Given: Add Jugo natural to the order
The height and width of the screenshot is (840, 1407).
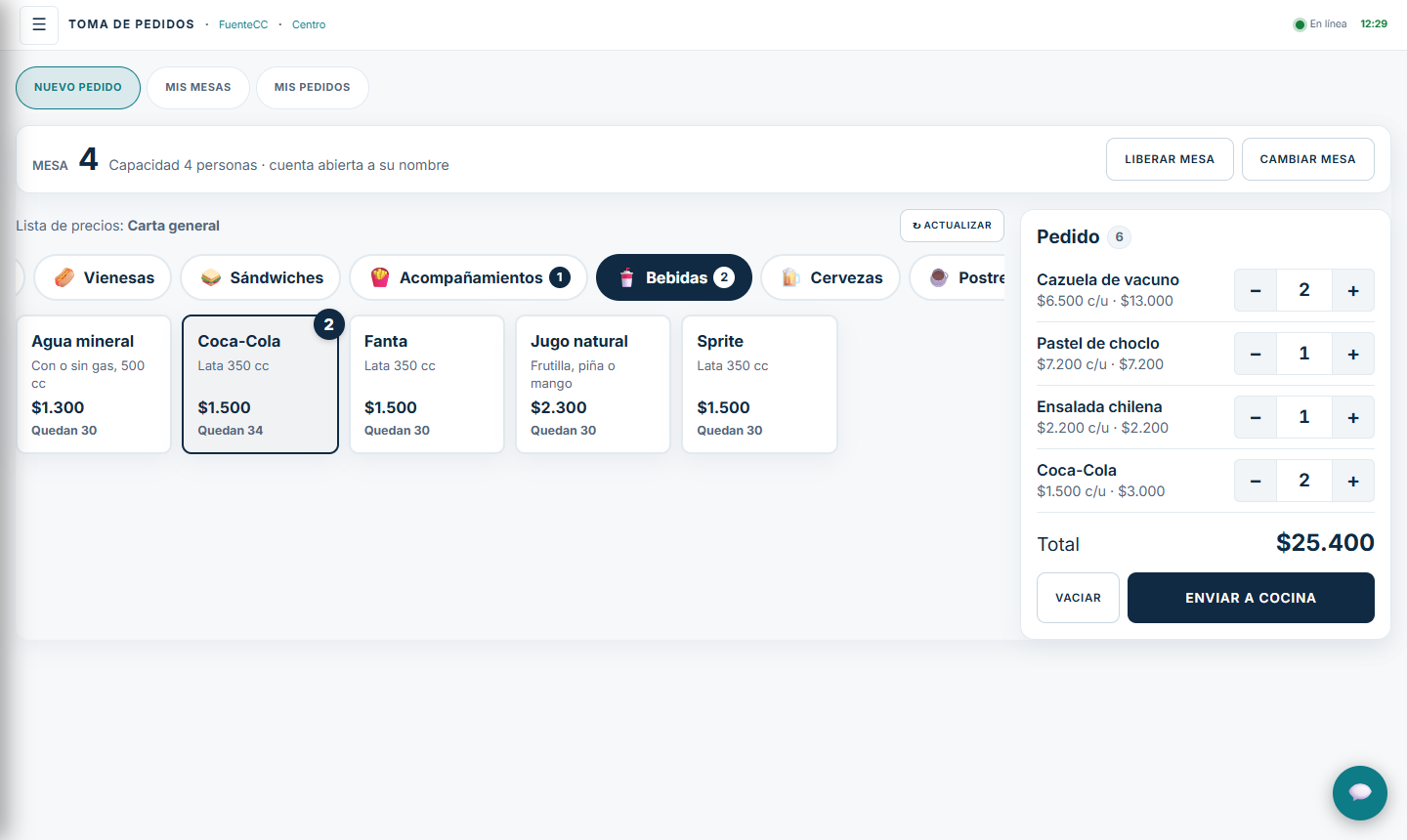Looking at the screenshot, I should coord(593,385).
